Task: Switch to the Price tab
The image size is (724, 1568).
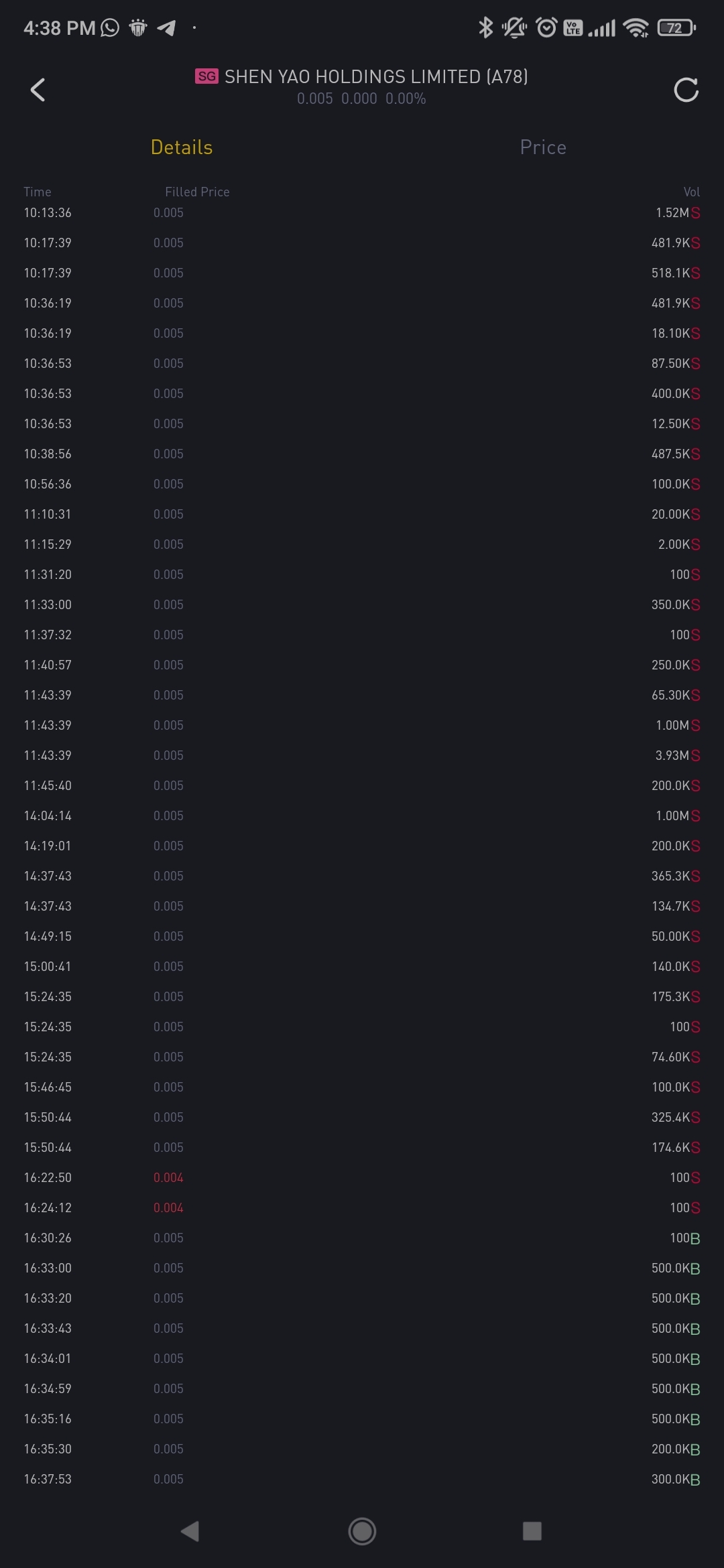Action: (x=543, y=147)
